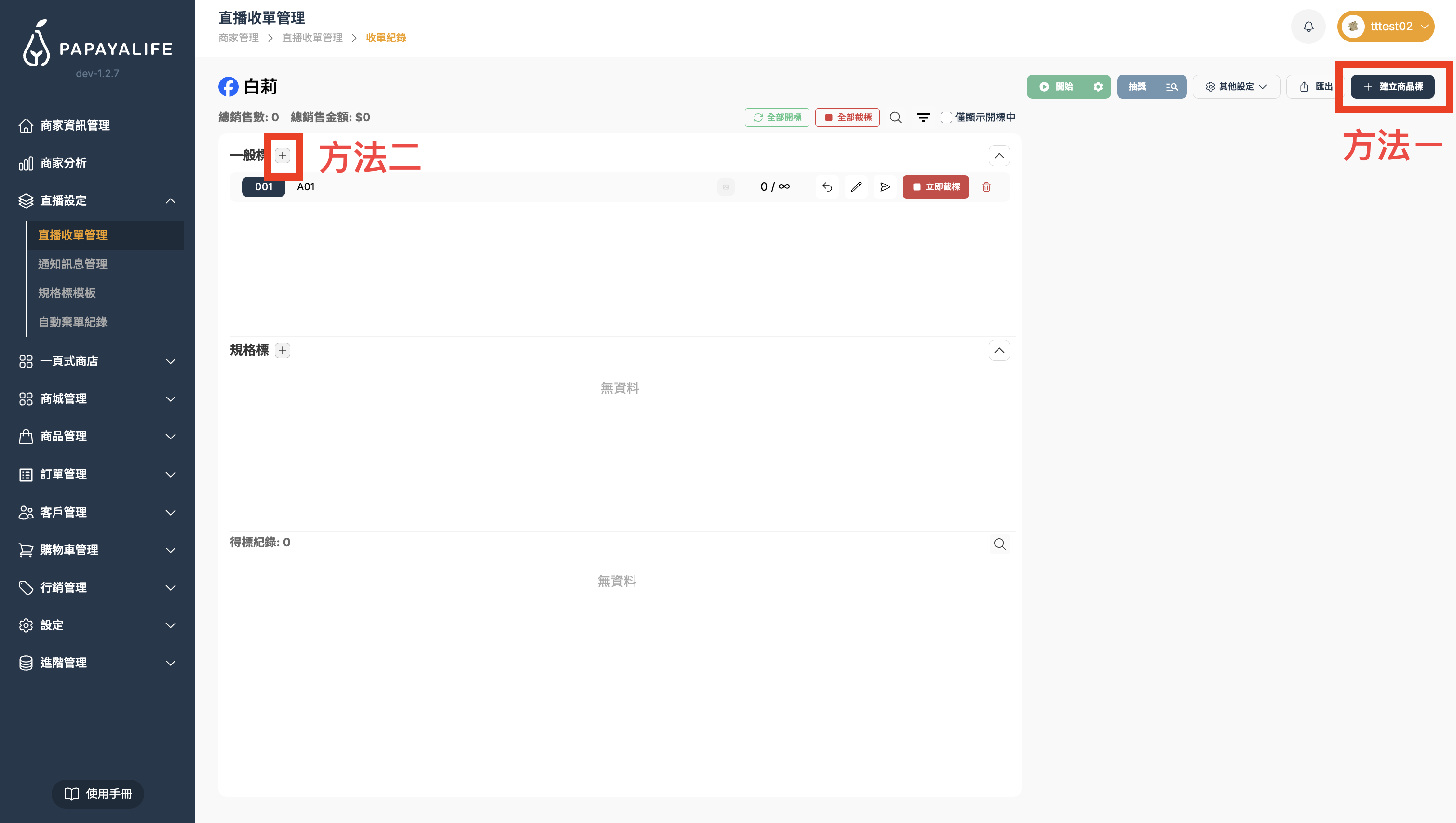The height and width of the screenshot is (823, 1456).
Task: Open the lottery search icon next to 抽獎
Action: (1173, 86)
